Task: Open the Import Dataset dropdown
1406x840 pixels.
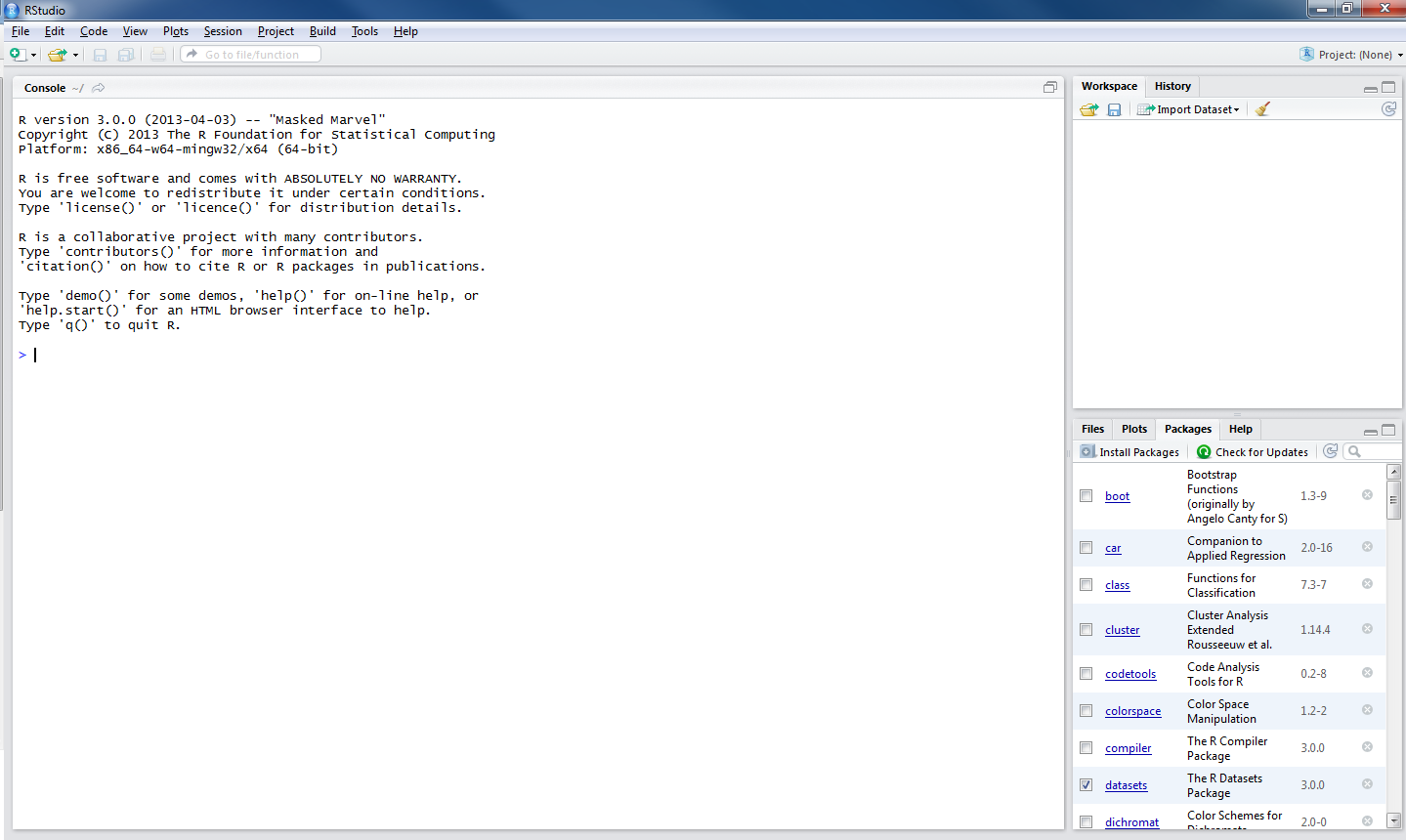Action: (x=1189, y=109)
